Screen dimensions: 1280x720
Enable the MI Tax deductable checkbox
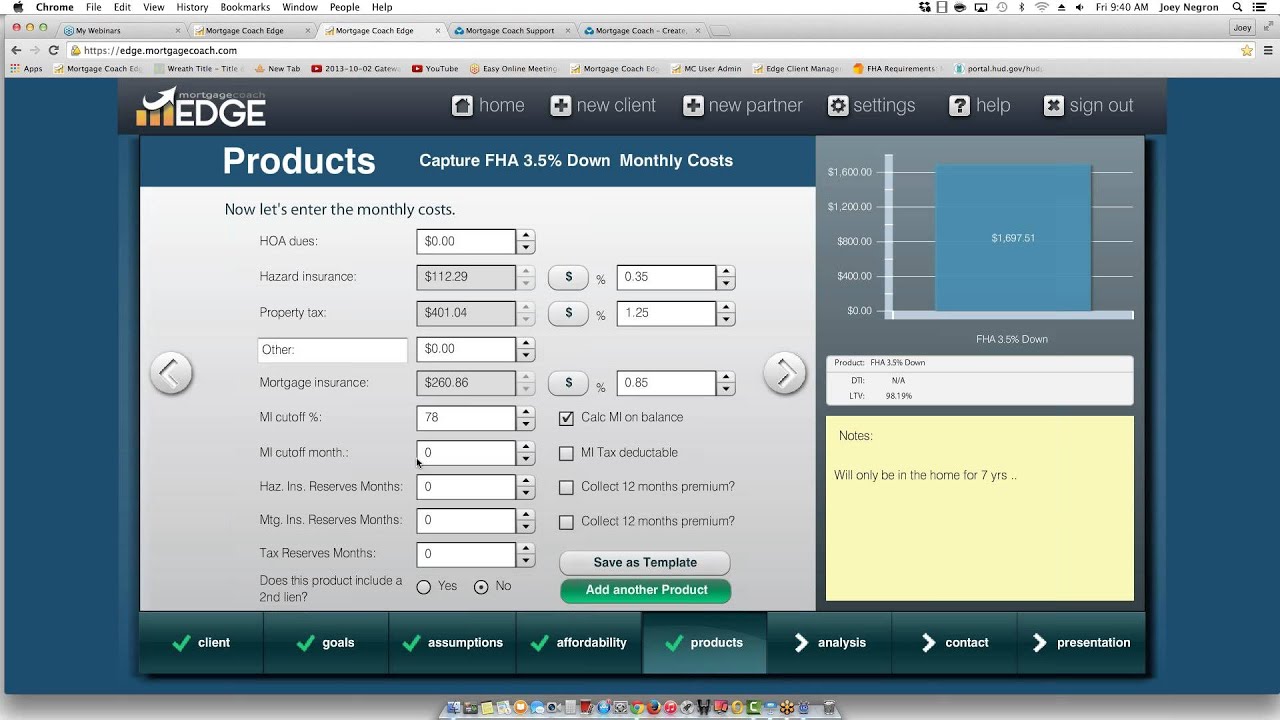566,453
